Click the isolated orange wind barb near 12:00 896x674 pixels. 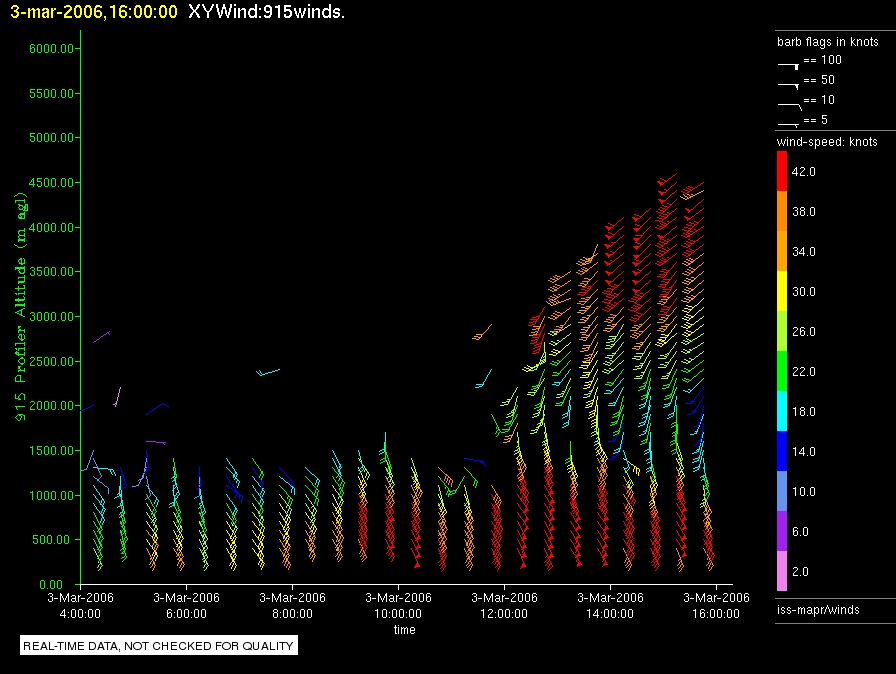[x=483, y=331]
